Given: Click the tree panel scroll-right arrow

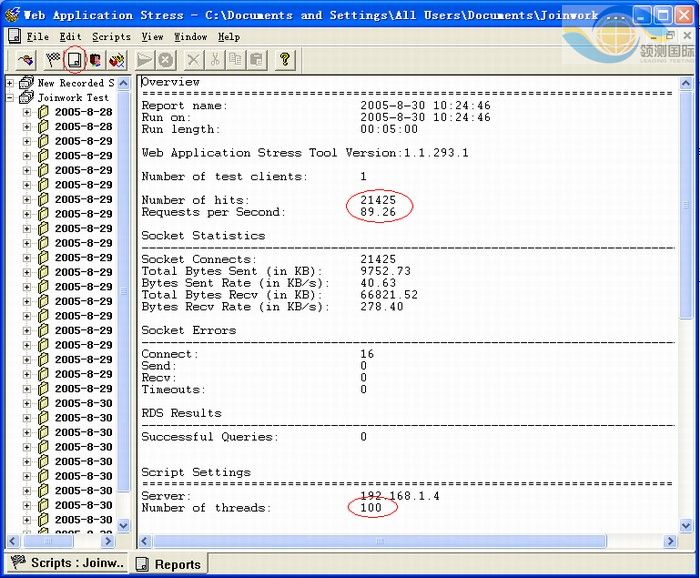Looking at the screenshot, I should (x=108, y=541).
